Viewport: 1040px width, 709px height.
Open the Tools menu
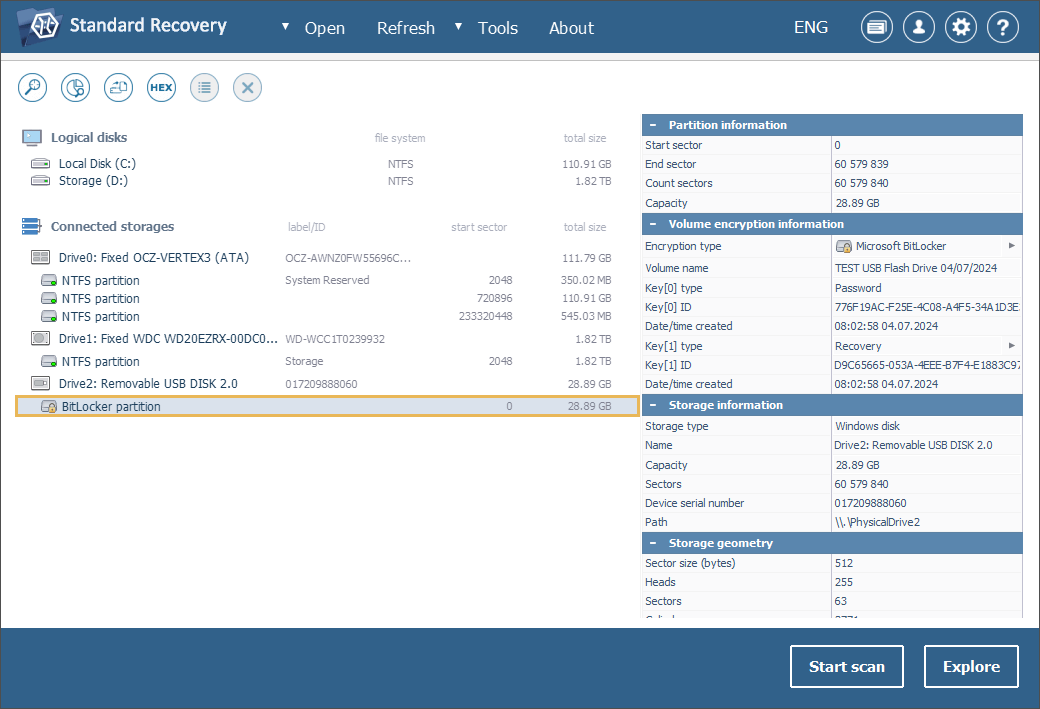(x=497, y=28)
